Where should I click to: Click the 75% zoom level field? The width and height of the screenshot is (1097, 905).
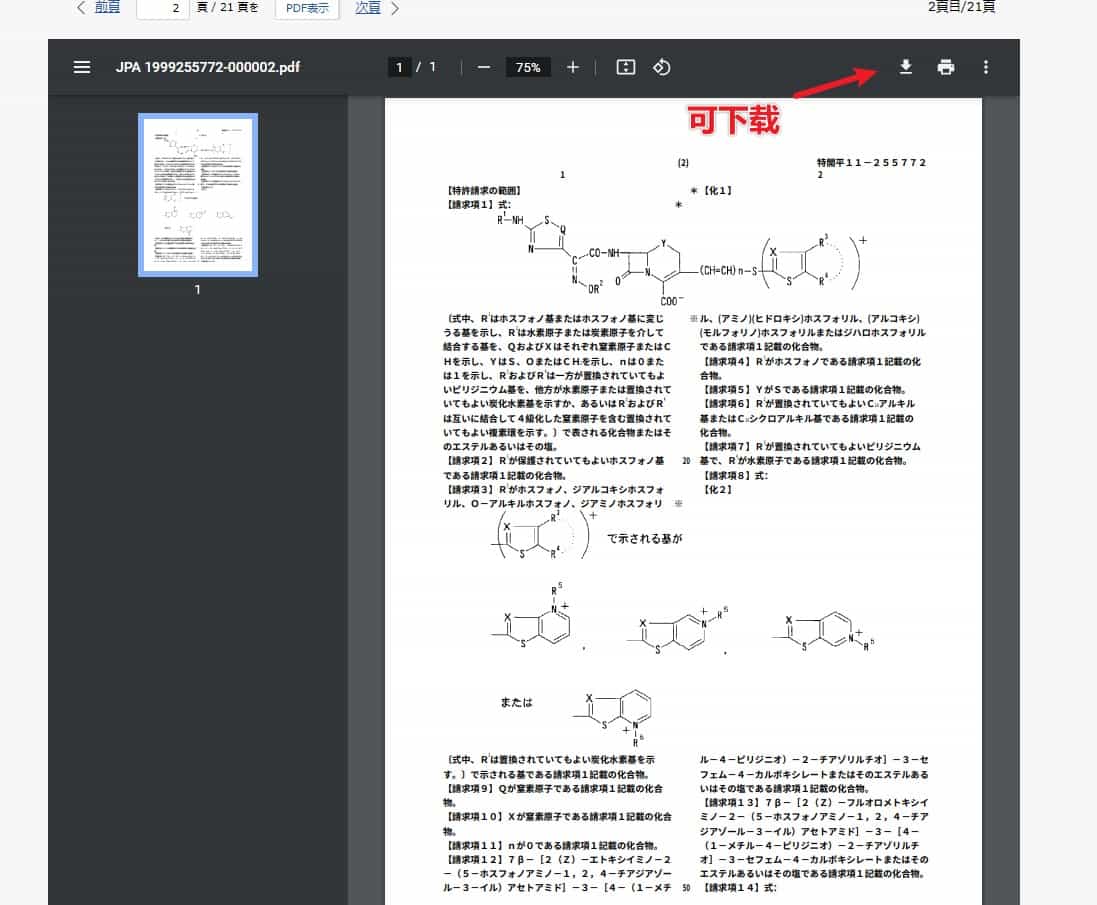[528, 67]
